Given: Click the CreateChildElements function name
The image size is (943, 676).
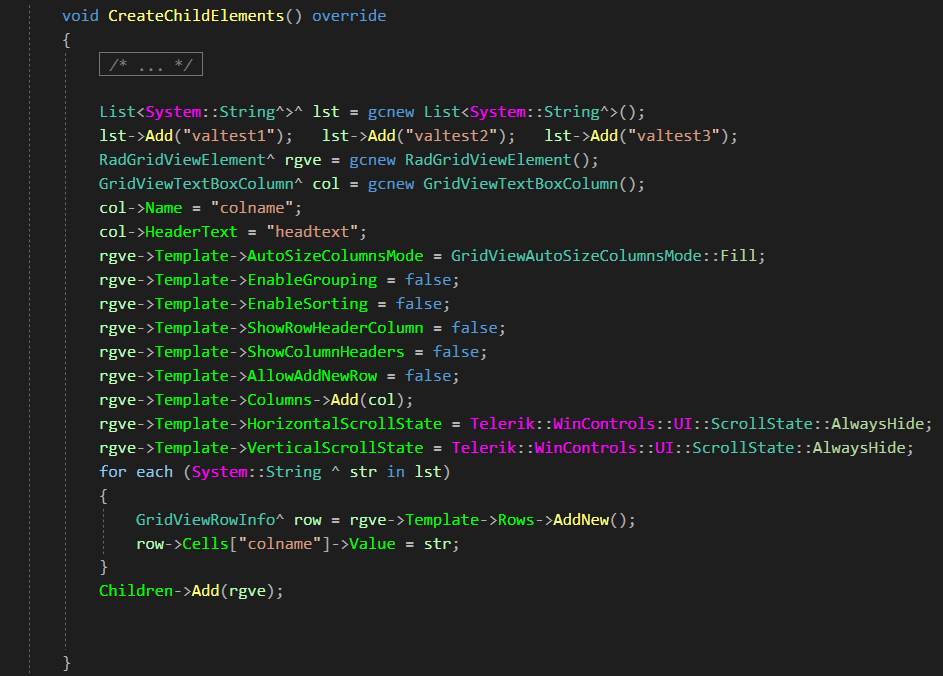Looking at the screenshot, I should pyautogui.click(x=196, y=16).
